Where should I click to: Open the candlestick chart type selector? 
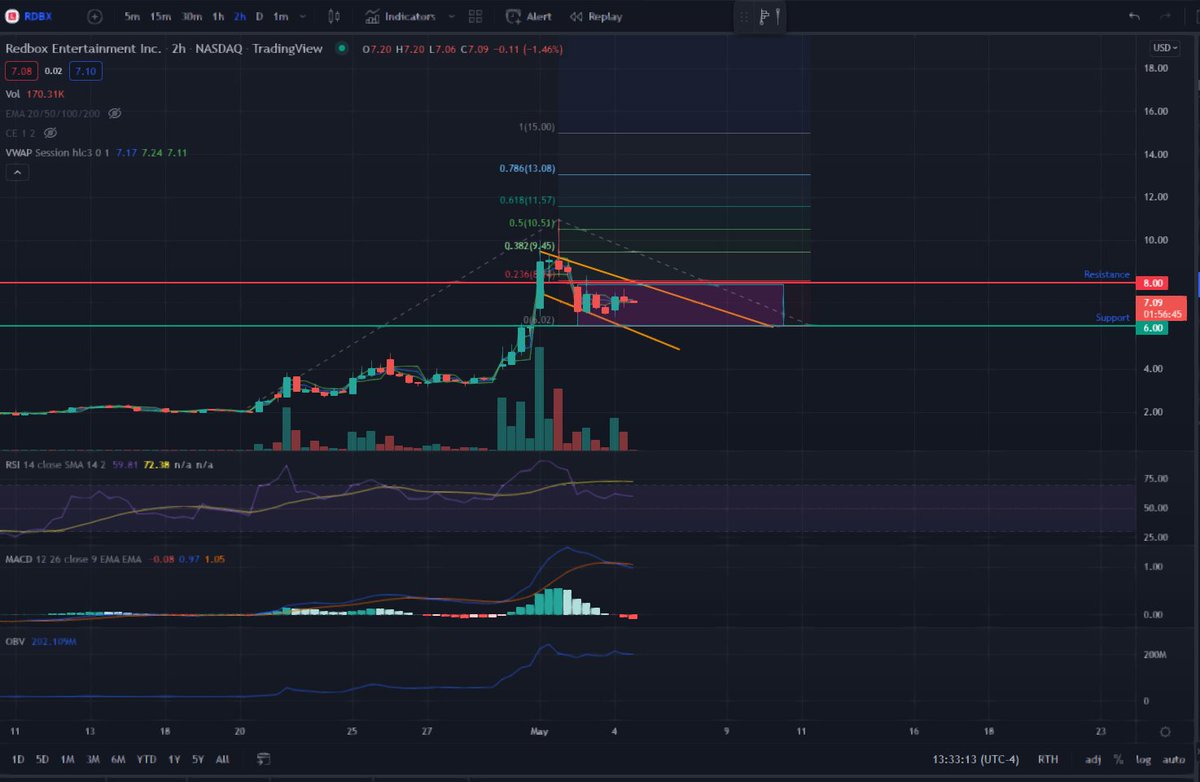tap(335, 16)
